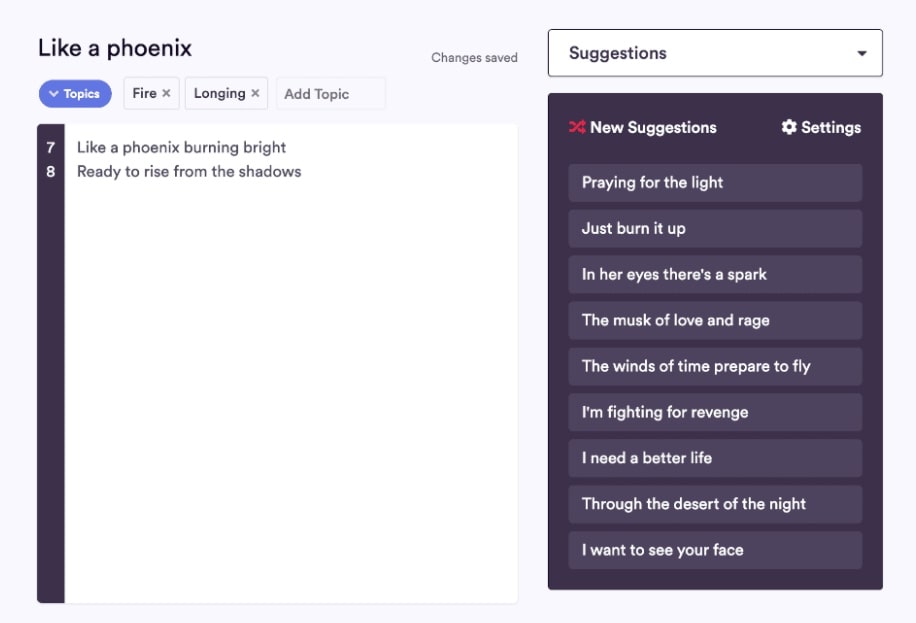Remove the Fire topic tag
The image size is (916, 623).
pos(166,93)
